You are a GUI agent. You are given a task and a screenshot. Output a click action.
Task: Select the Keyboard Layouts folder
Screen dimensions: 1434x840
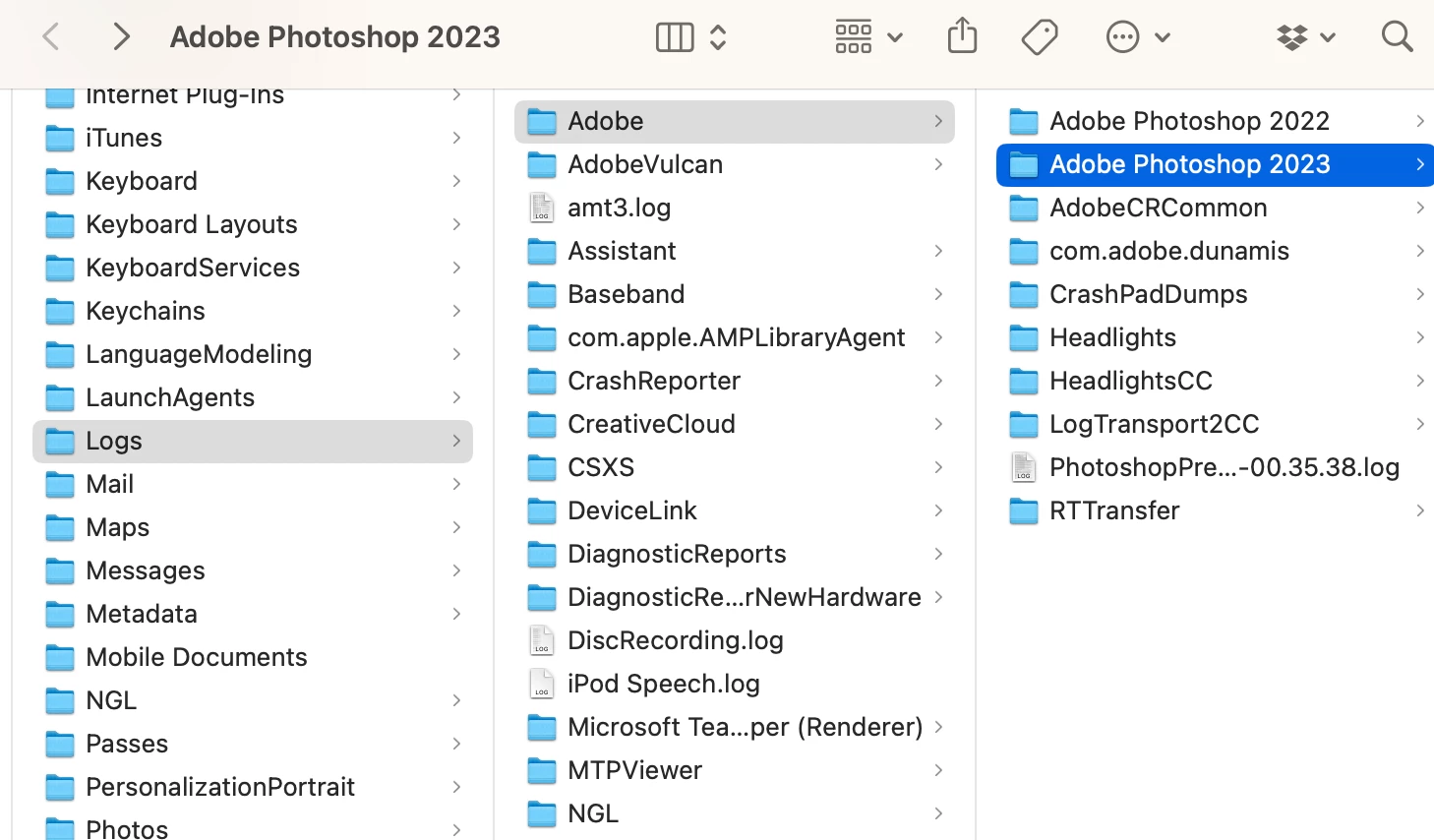254,224
